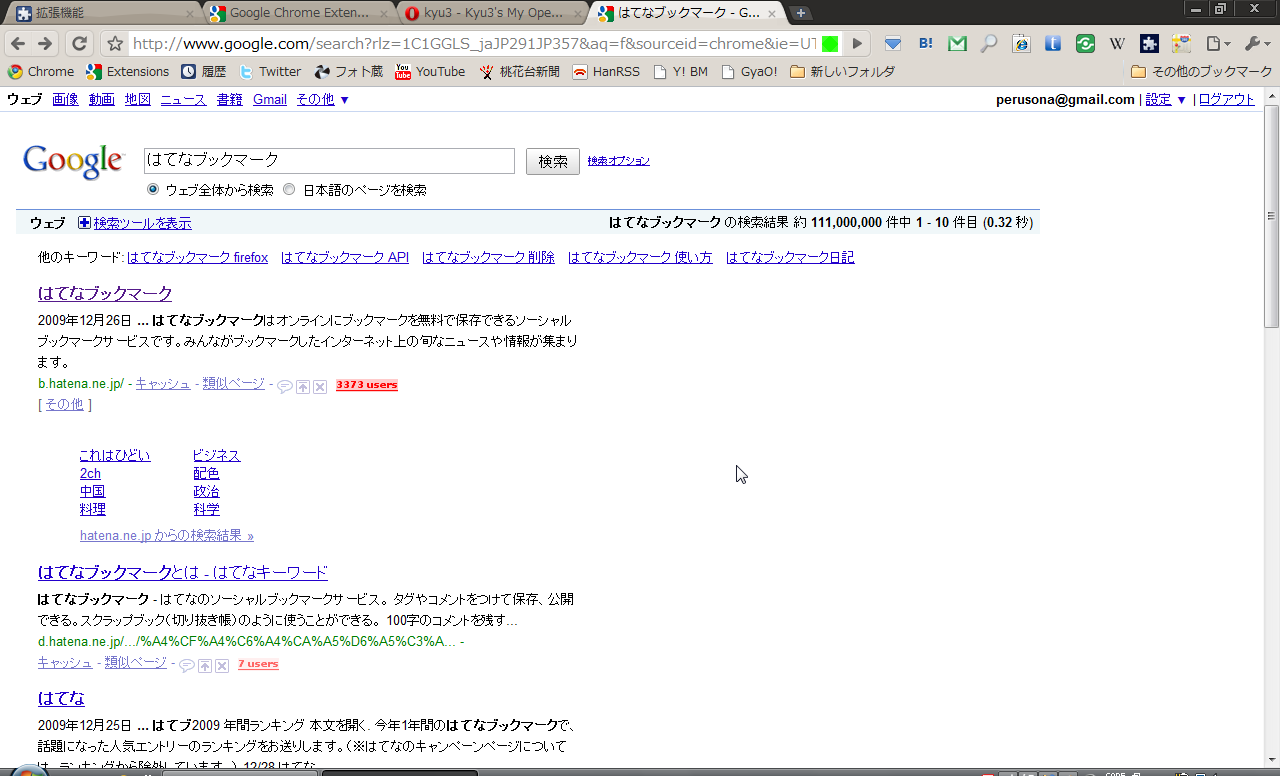The width and height of the screenshot is (1280, 776).
Task: Bookmark this page with the star icon
Action: coord(115,44)
